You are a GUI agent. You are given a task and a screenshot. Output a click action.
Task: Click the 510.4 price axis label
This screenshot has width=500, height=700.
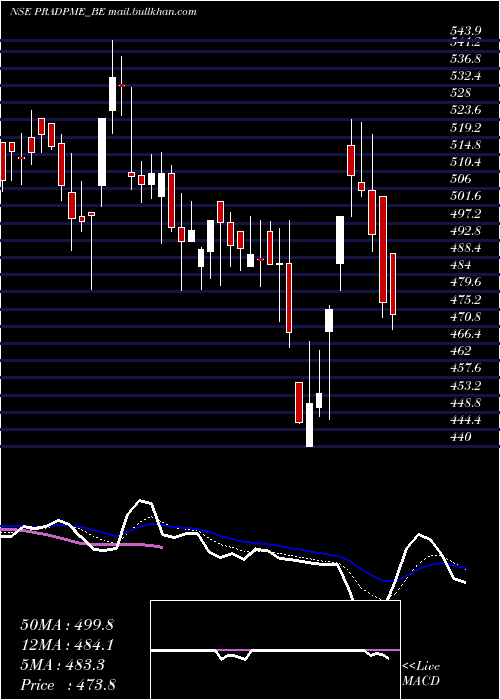(x=466, y=162)
